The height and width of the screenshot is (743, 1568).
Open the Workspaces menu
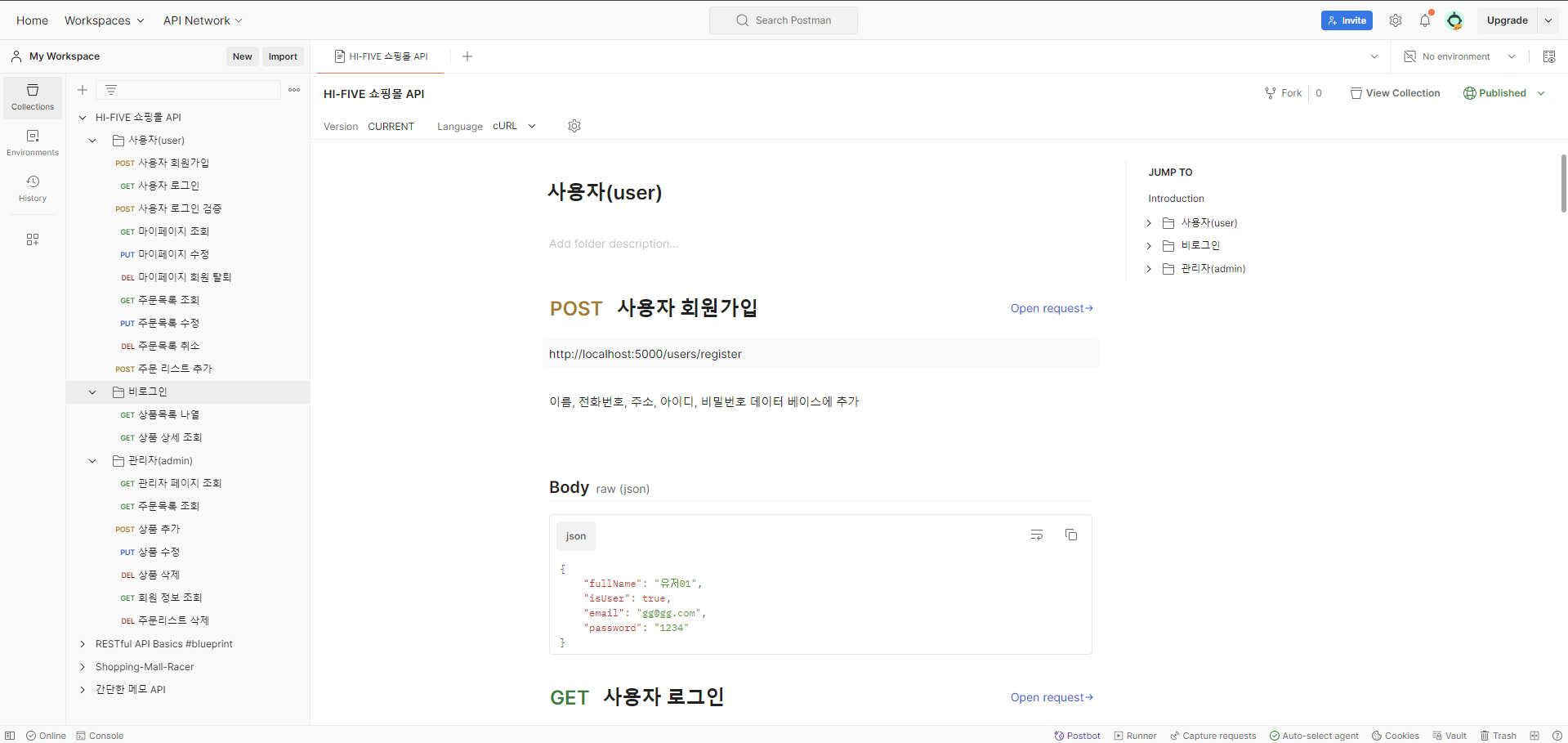click(104, 20)
